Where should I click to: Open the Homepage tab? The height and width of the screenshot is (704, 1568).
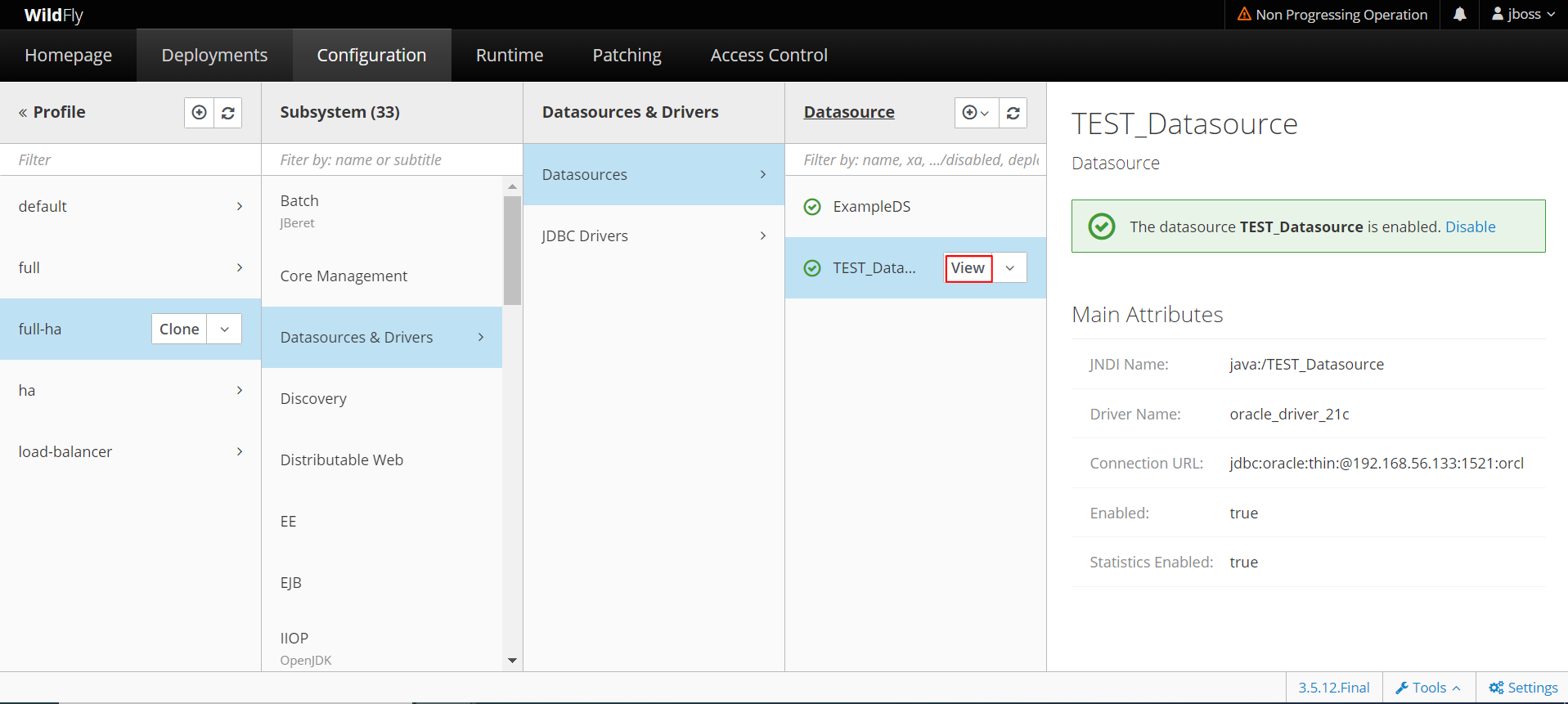[x=69, y=56]
